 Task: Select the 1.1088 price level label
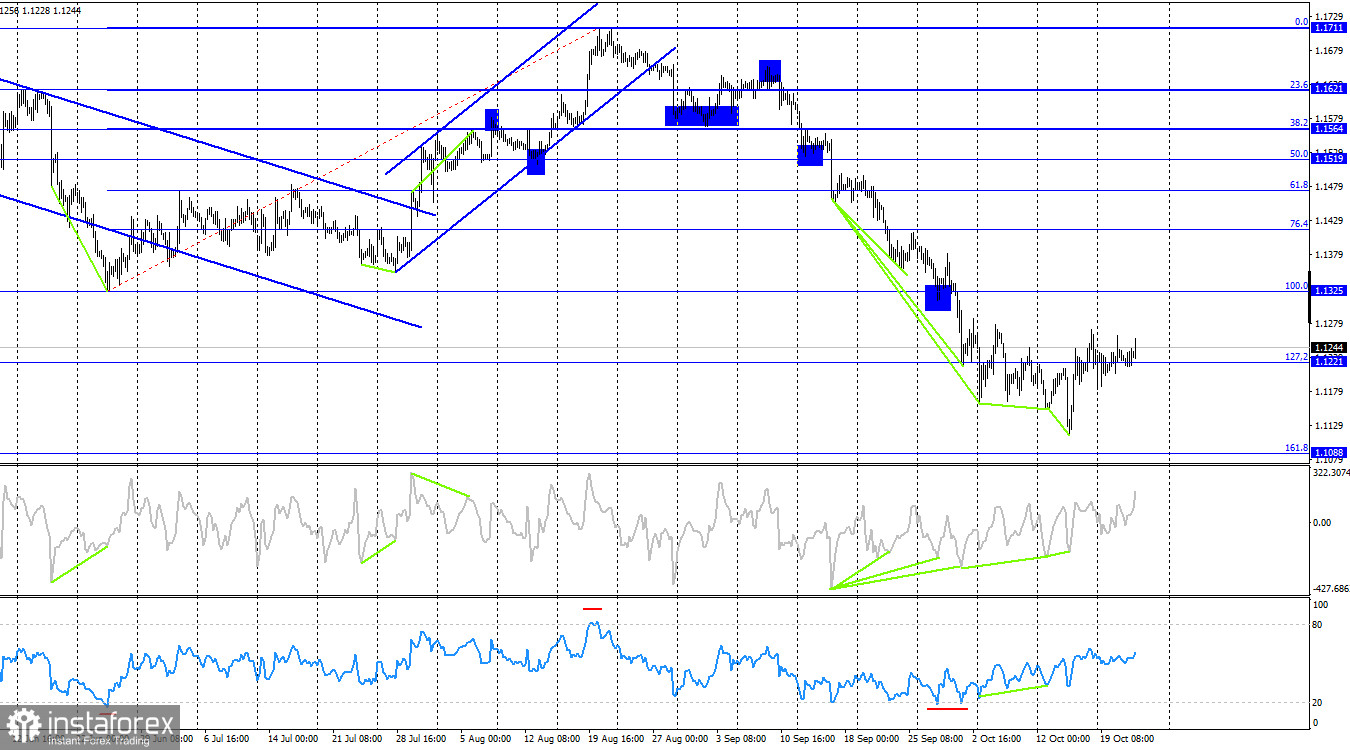point(1330,453)
